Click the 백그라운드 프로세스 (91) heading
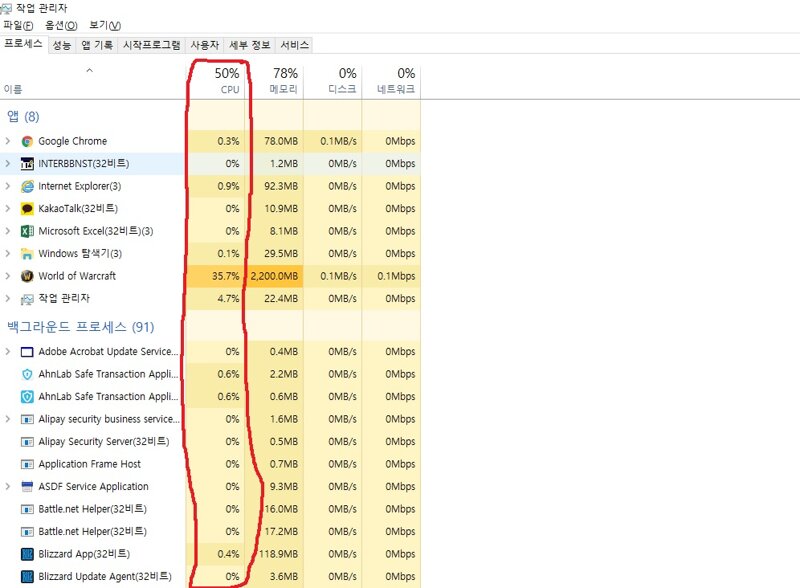This screenshot has height=588, width=800. [x=81, y=327]
